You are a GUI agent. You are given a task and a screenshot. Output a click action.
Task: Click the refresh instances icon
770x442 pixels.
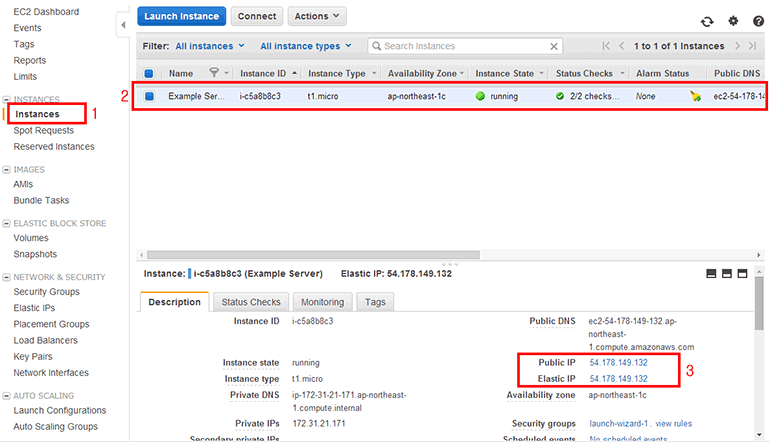coord(708,21)
